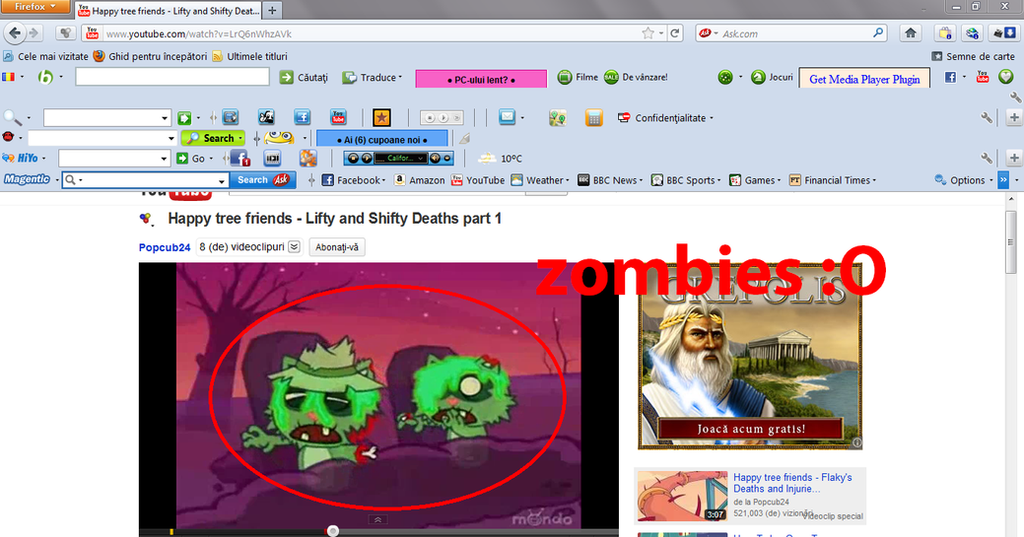Open the shopping bag toolbar icon

(x=944, y=33)
